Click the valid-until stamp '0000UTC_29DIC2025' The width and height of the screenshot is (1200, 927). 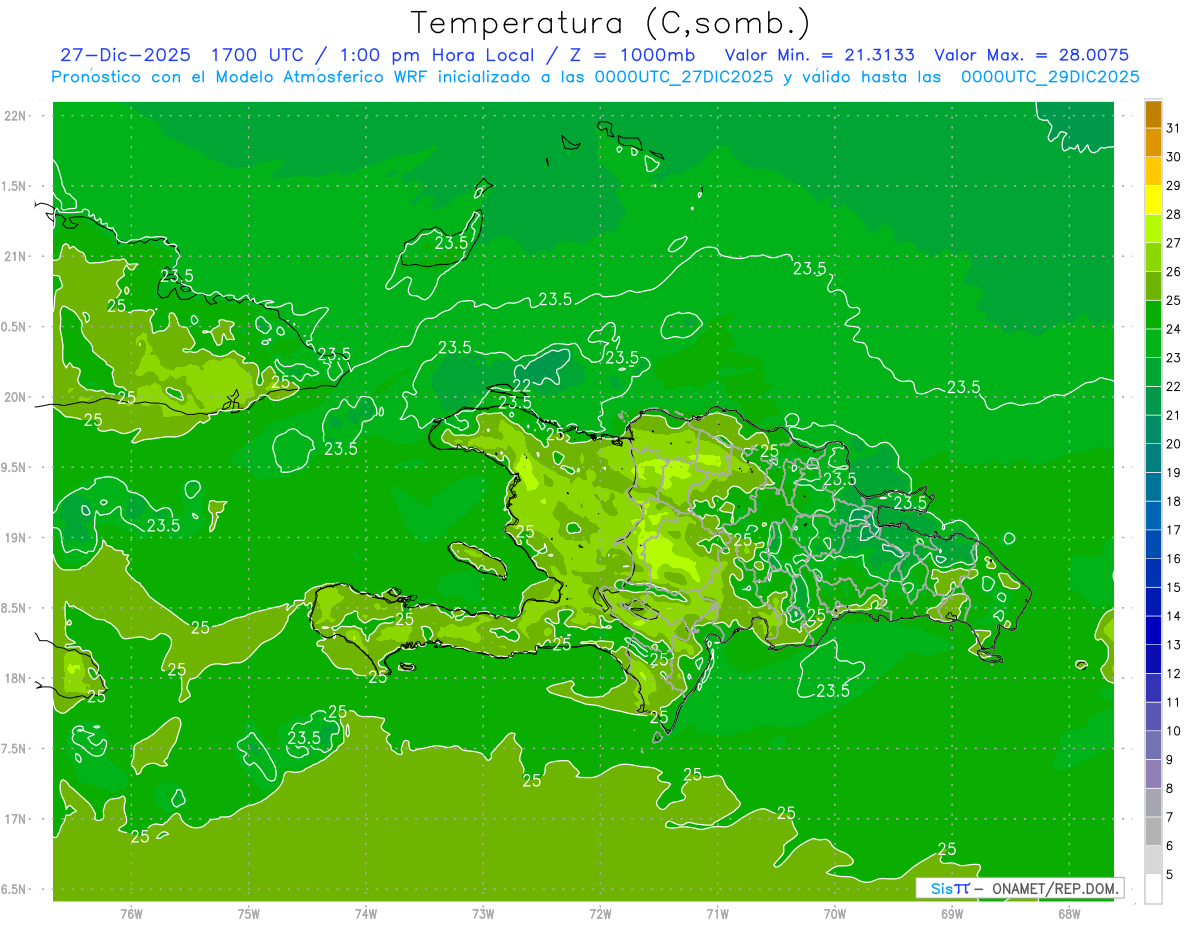1050,77
